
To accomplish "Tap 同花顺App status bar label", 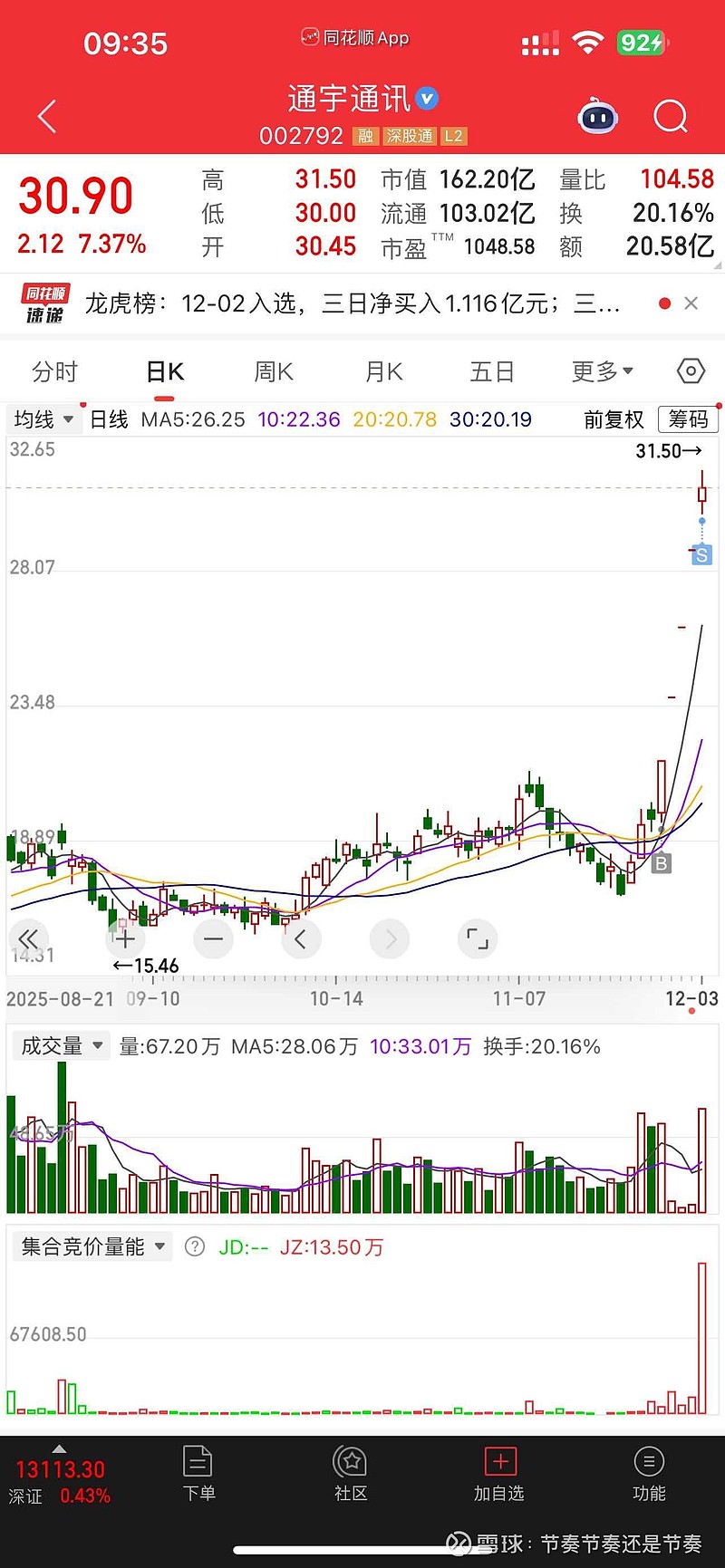I will click(355, 38).
